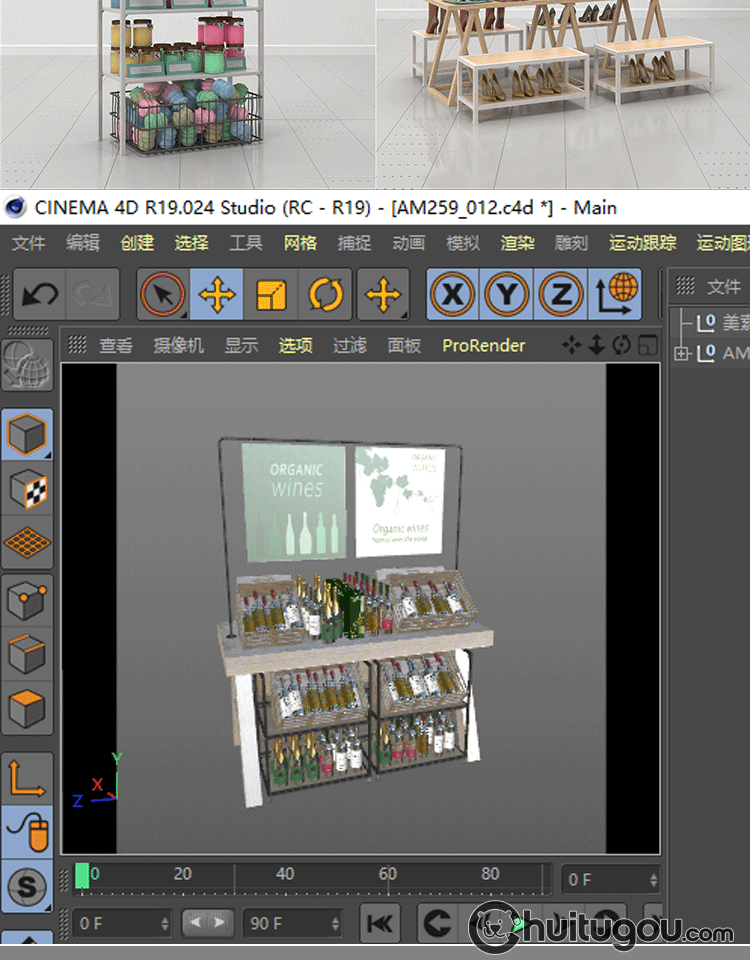Switch to Texture mode in left sidebar
Viewport: 750px width, 960px height.
27,490
